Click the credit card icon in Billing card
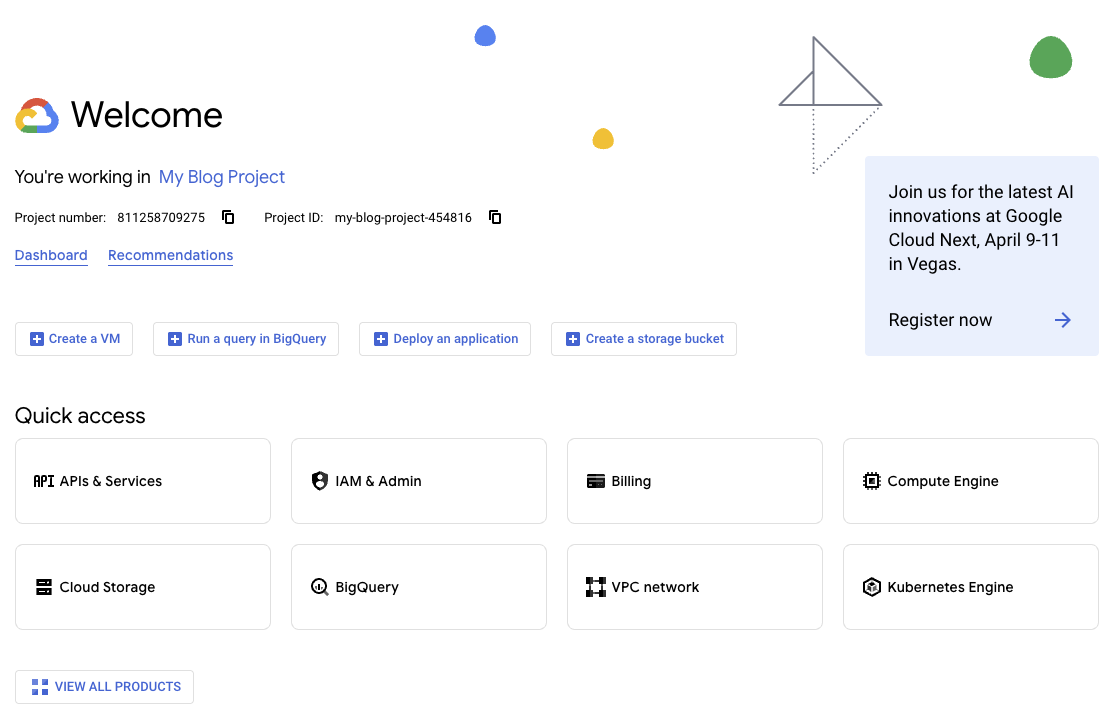This screenshot has width=1114, height=714. [x=595, y=482]
